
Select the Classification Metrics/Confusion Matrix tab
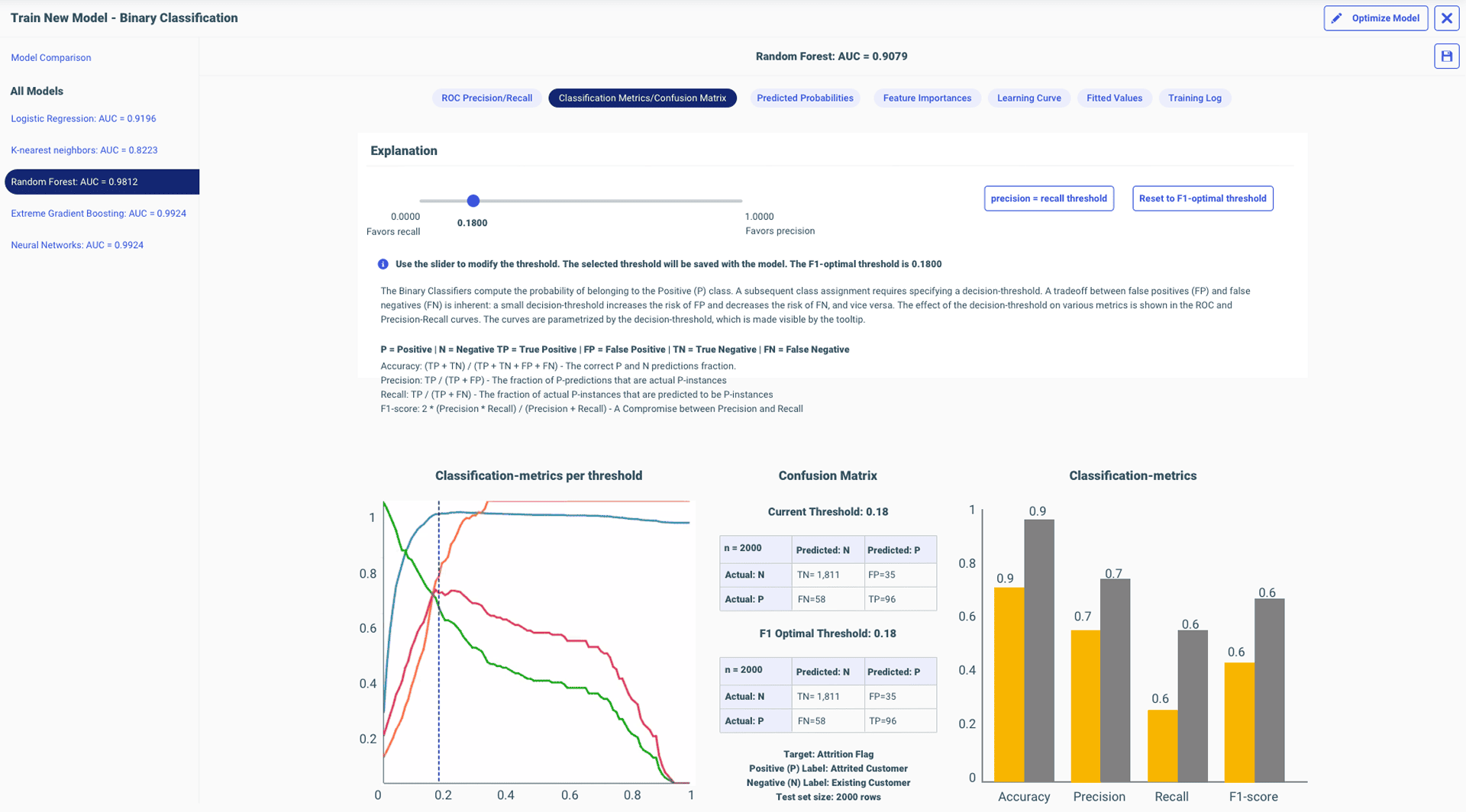click(641, 98)
